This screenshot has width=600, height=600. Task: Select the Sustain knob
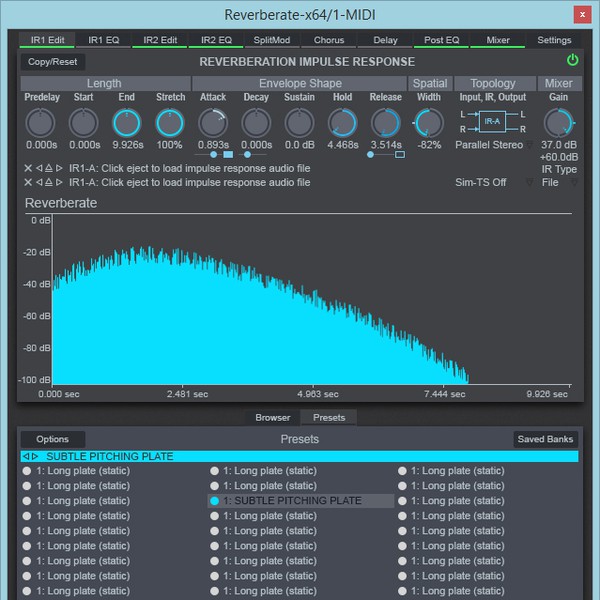[300, 123]
